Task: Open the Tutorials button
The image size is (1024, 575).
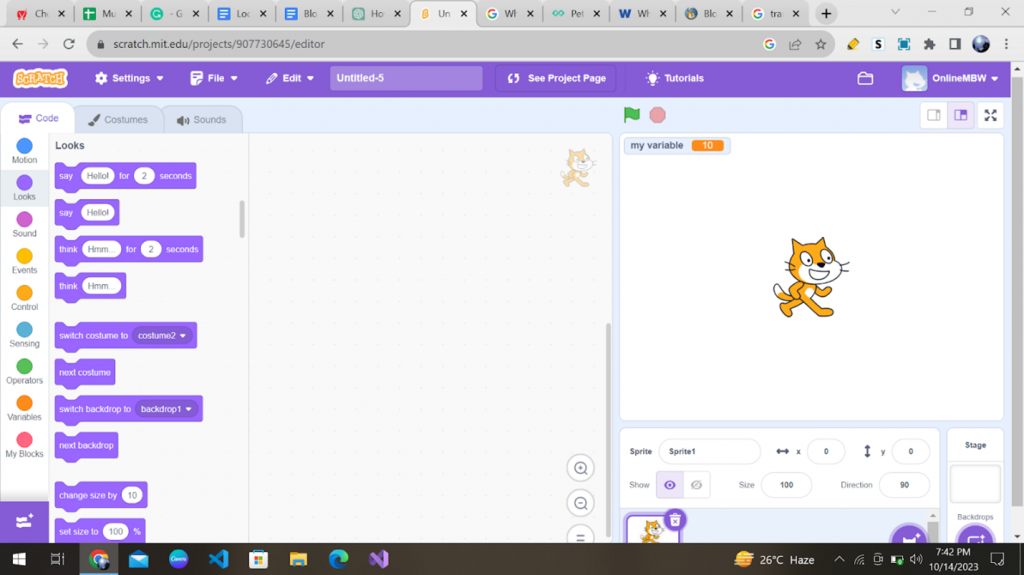Action: pyautogui.click(x=675, y=78)
